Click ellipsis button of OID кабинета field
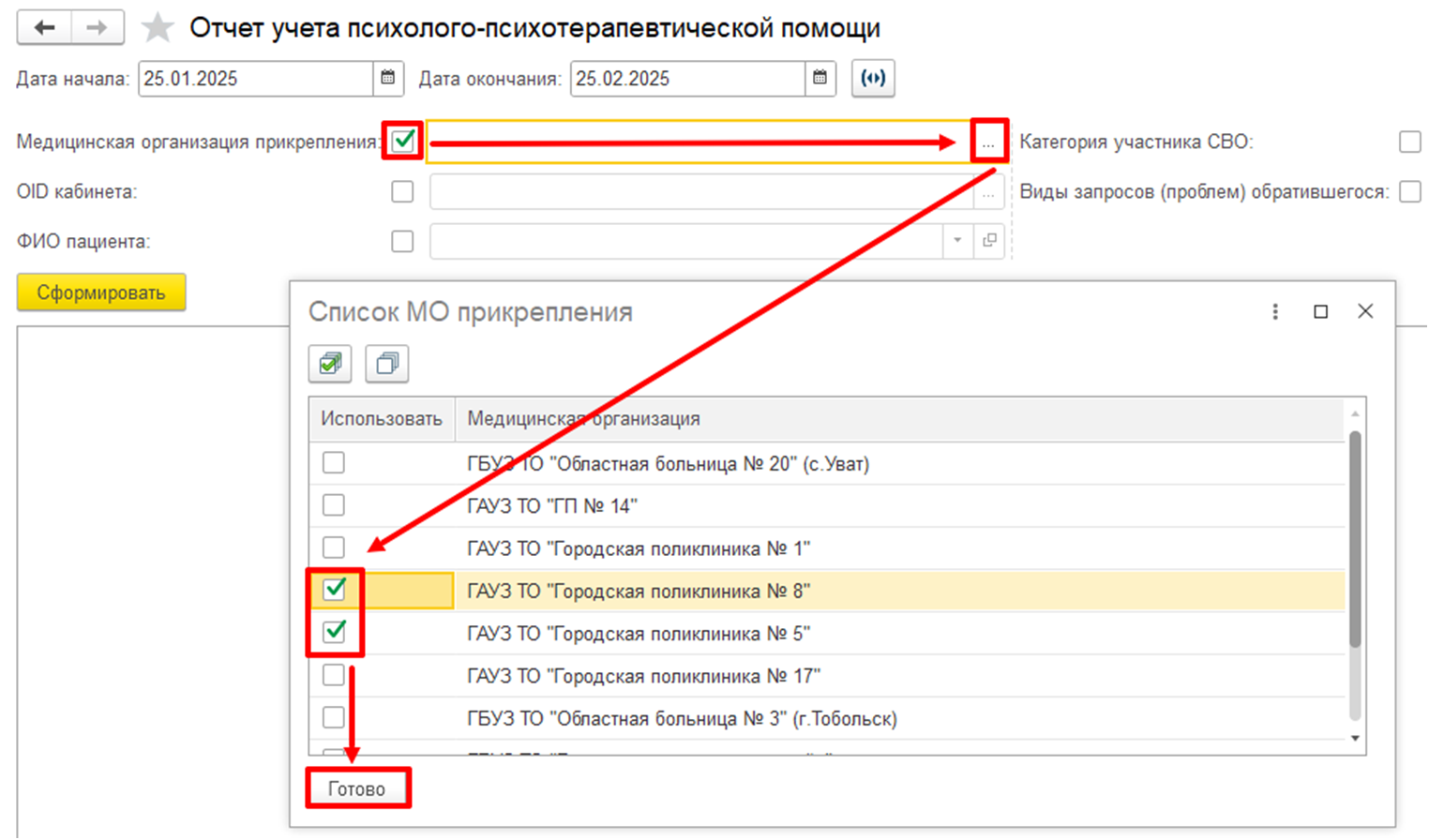The height and width of the screenshot is (840, 1429). click(x=988, y=193)
